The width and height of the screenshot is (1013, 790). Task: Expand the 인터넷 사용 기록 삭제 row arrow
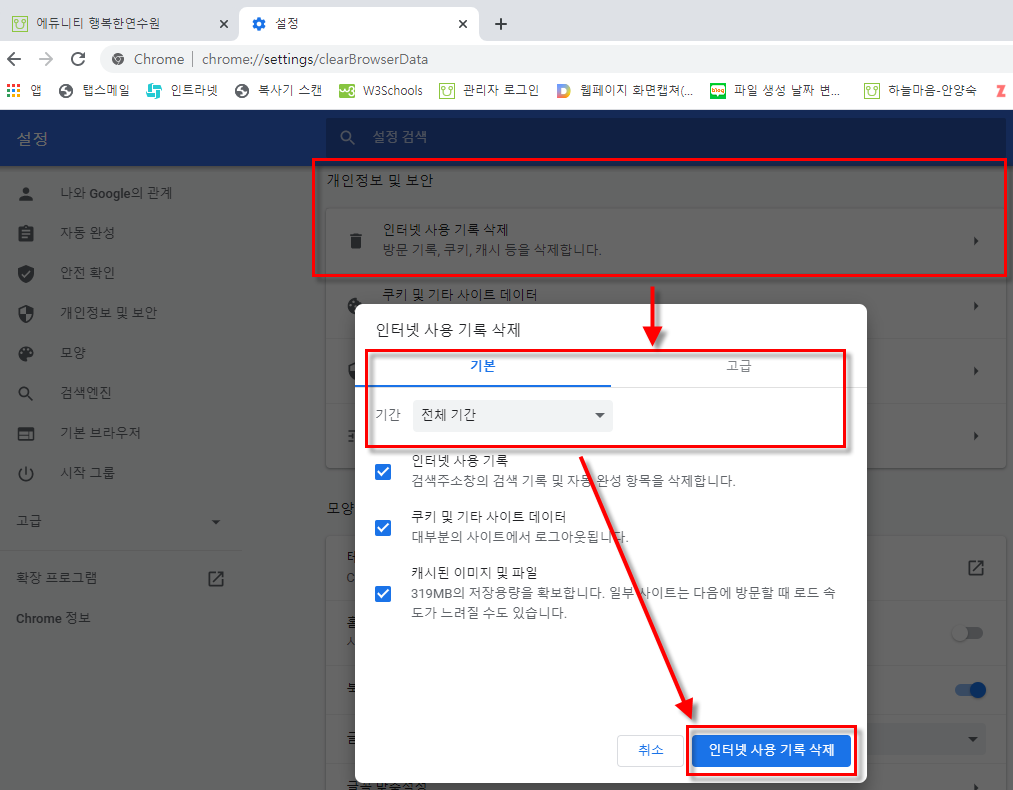coord(975,241)
